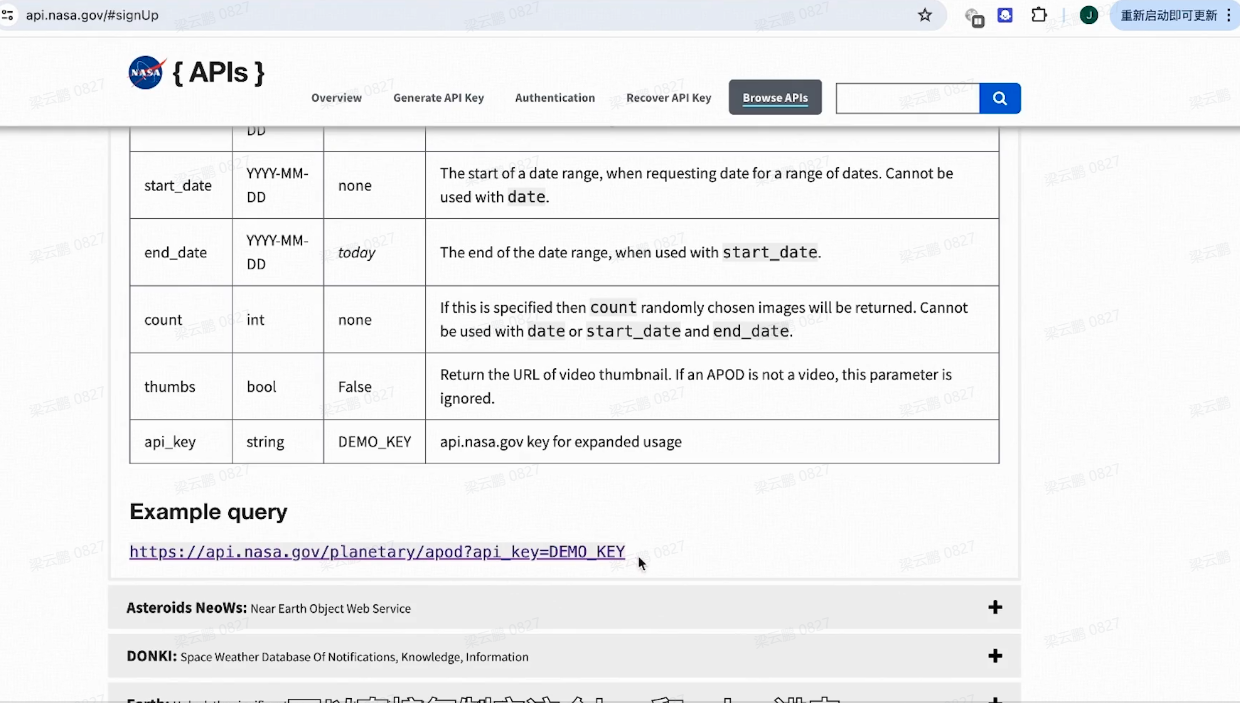Go to the Overview nav item
The height and width of the screenshot is (703, 1240).
336,98
